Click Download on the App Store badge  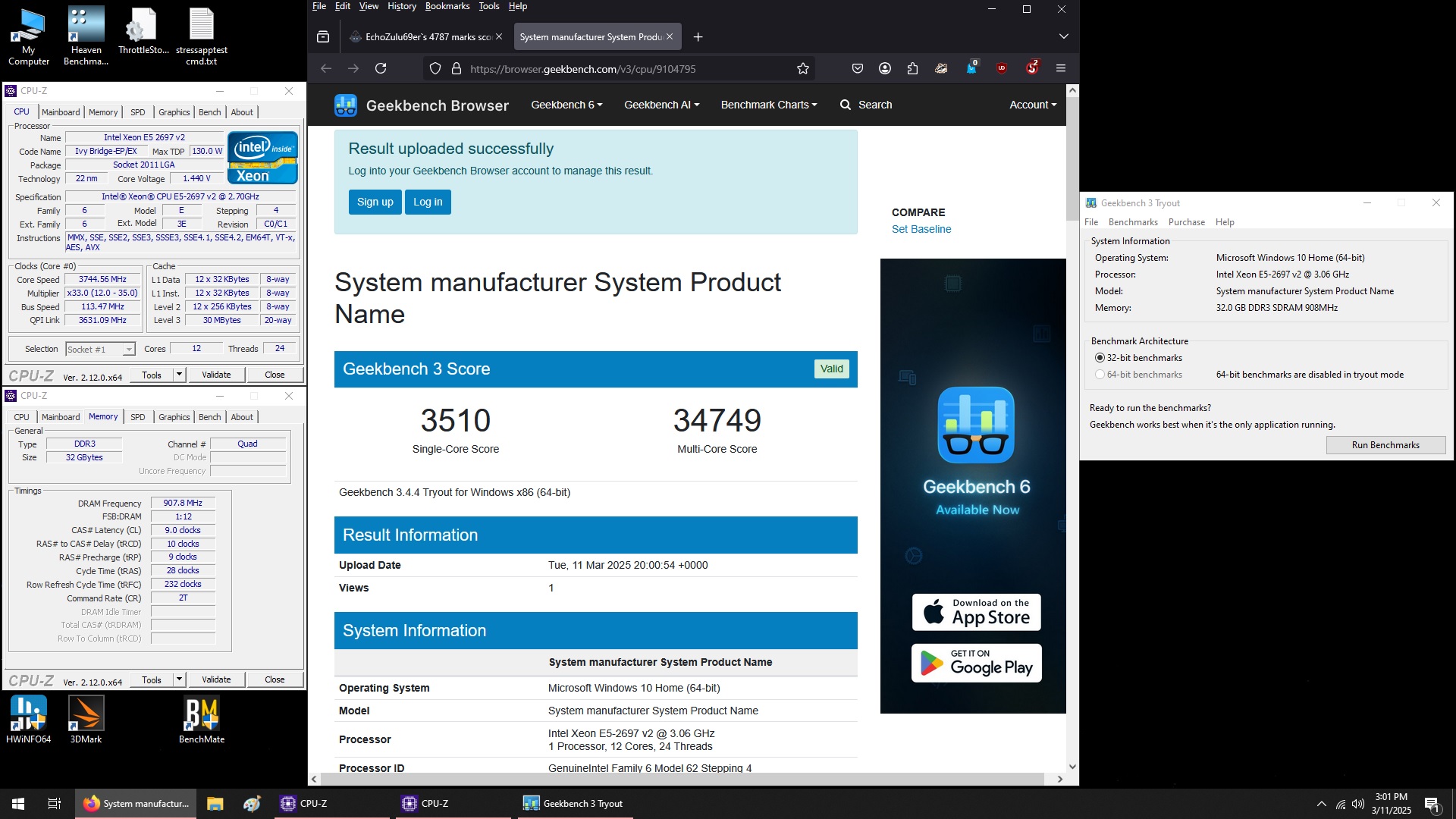[x=976, y=613]
